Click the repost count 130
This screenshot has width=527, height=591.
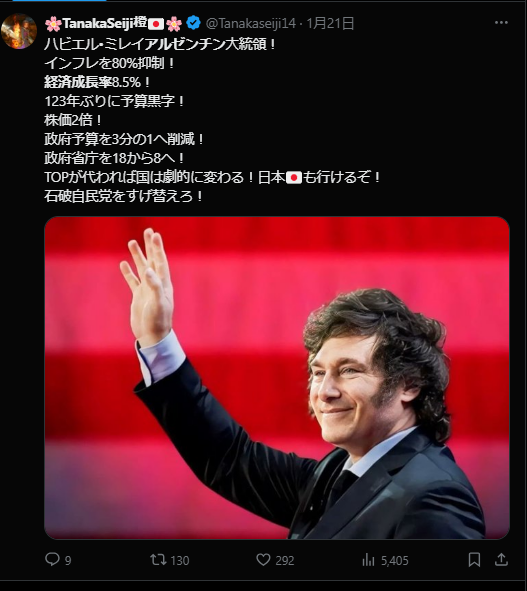(179, 560)
